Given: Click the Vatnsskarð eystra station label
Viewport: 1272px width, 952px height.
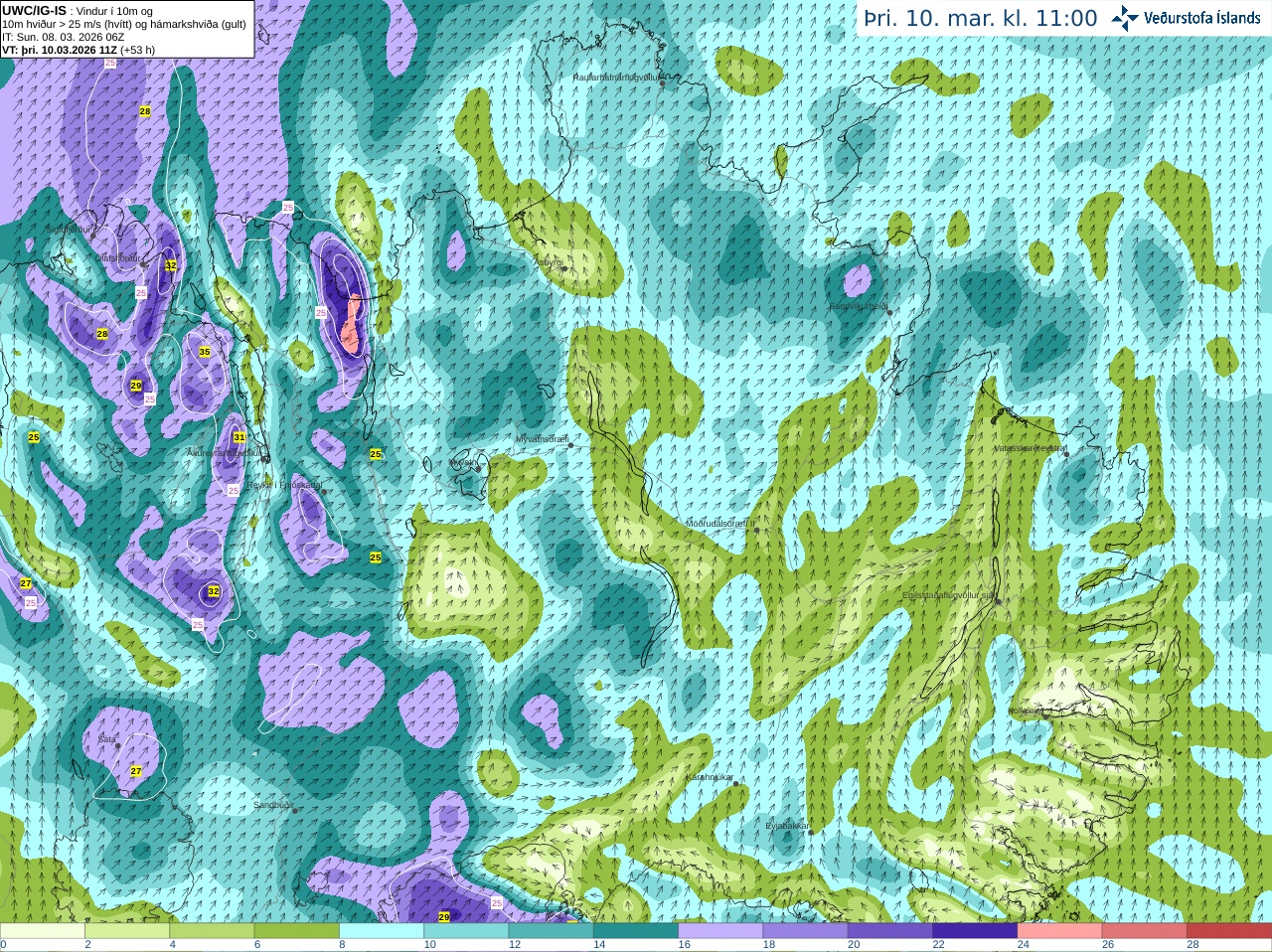Looking at the screenshot, I should tap(1031, 448).
